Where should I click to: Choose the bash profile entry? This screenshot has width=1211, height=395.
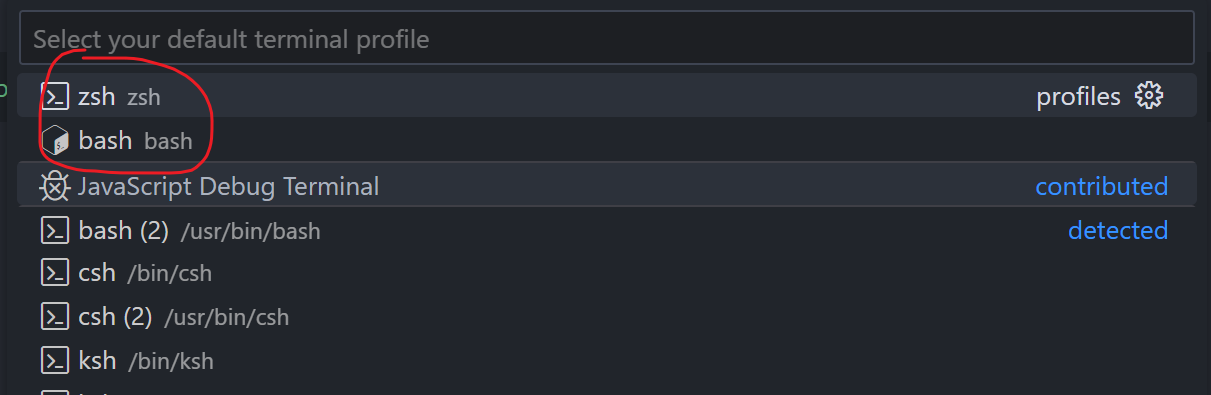[x=608, y=140]
